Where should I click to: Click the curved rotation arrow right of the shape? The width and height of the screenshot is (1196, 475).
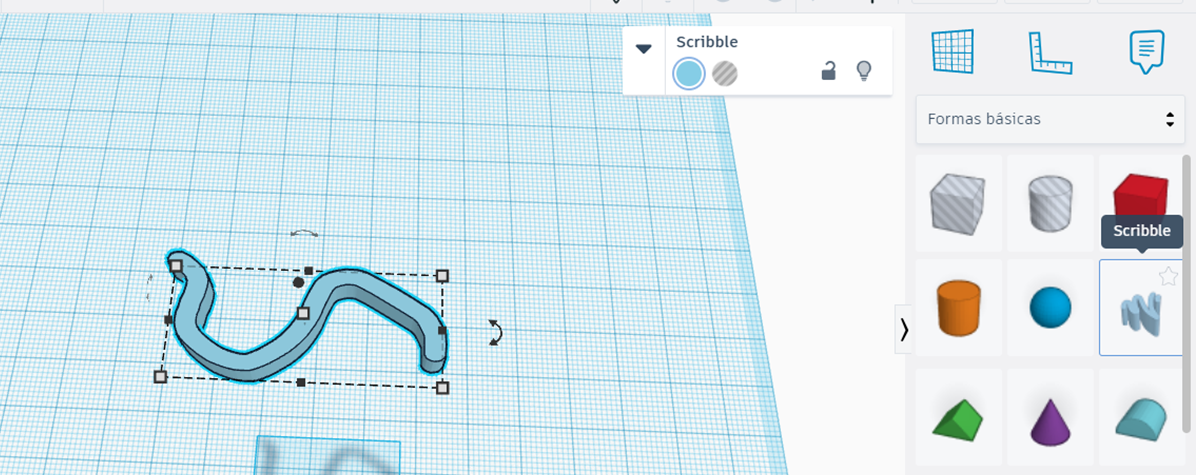(496, 333)
